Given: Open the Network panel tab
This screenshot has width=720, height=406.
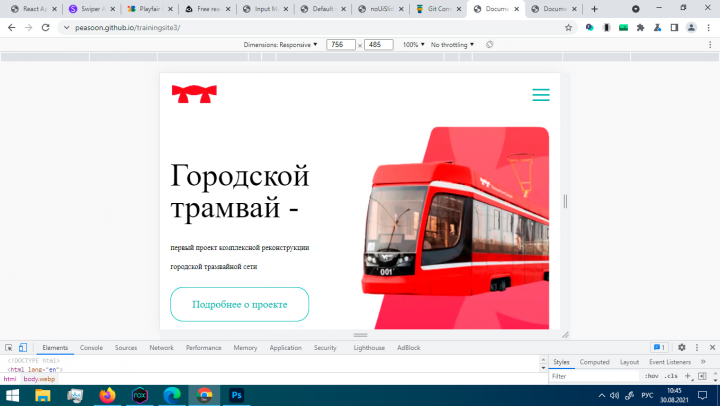Looking at the screenshot, I should (161, 348).
